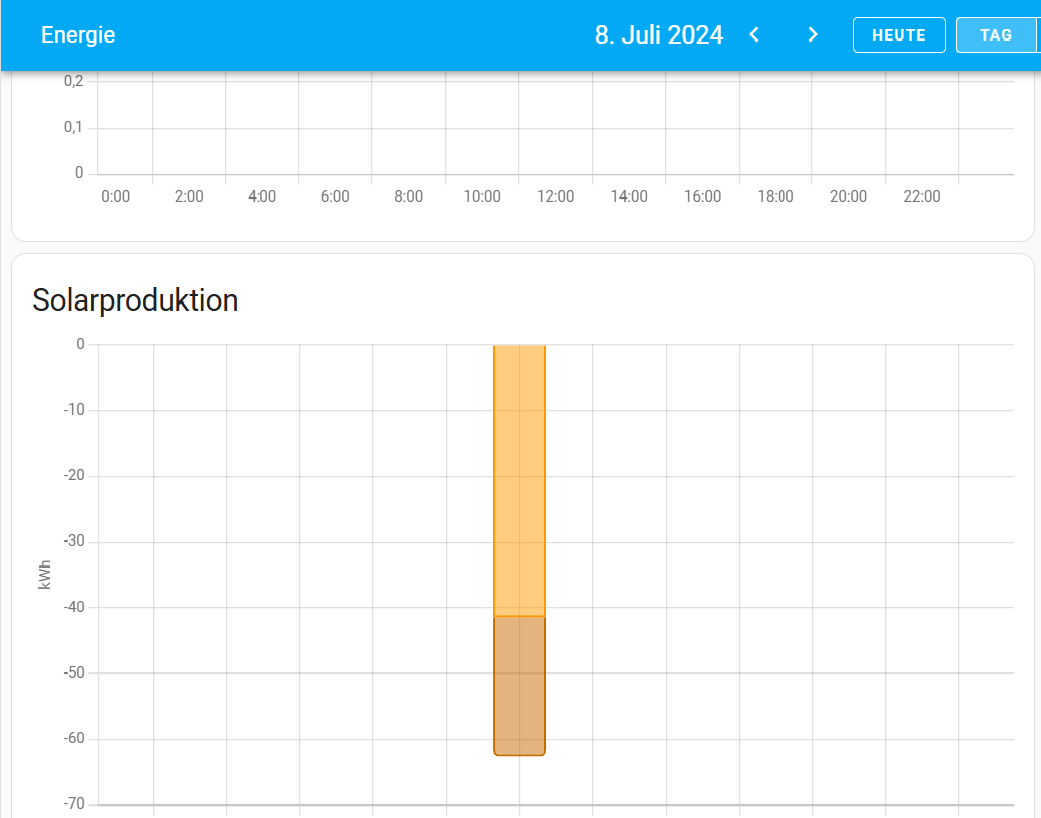The image size is (1041, 818).
Task: Click the 0,2 value on upper chart
Action: click(x=74, y=81)
